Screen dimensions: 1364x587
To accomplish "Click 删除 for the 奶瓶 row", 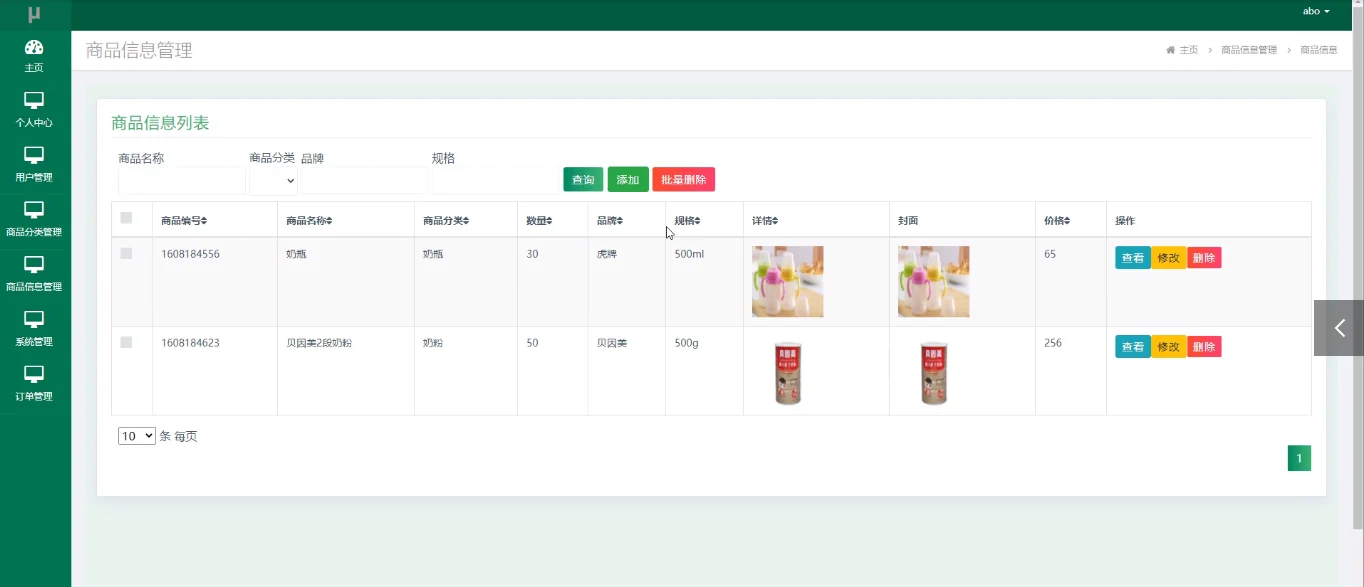I will (1204, 258).
